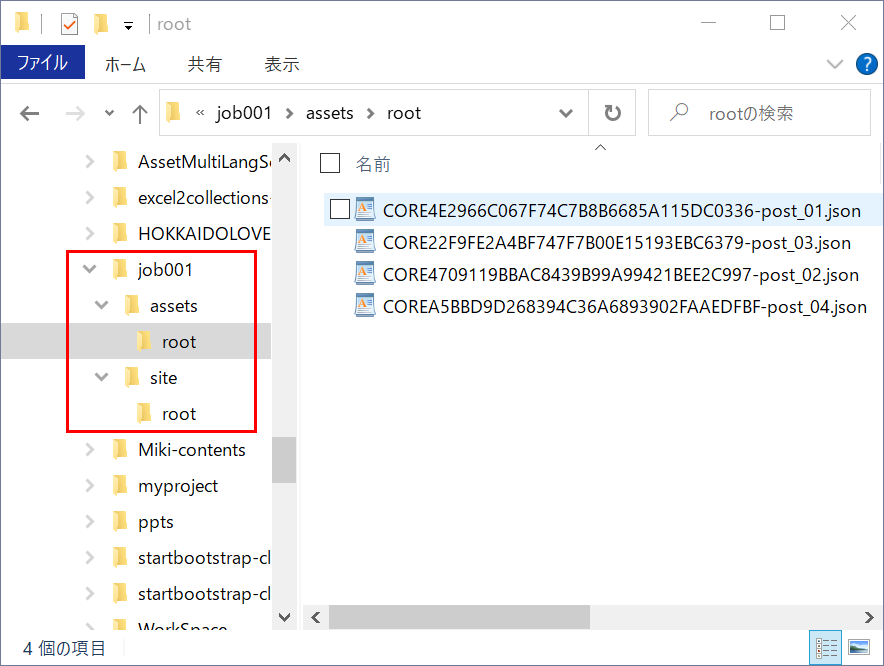884x666 pixels.
Task: Select ppts folder in tree
Action: pyautogui.click(x=156, y=522)
